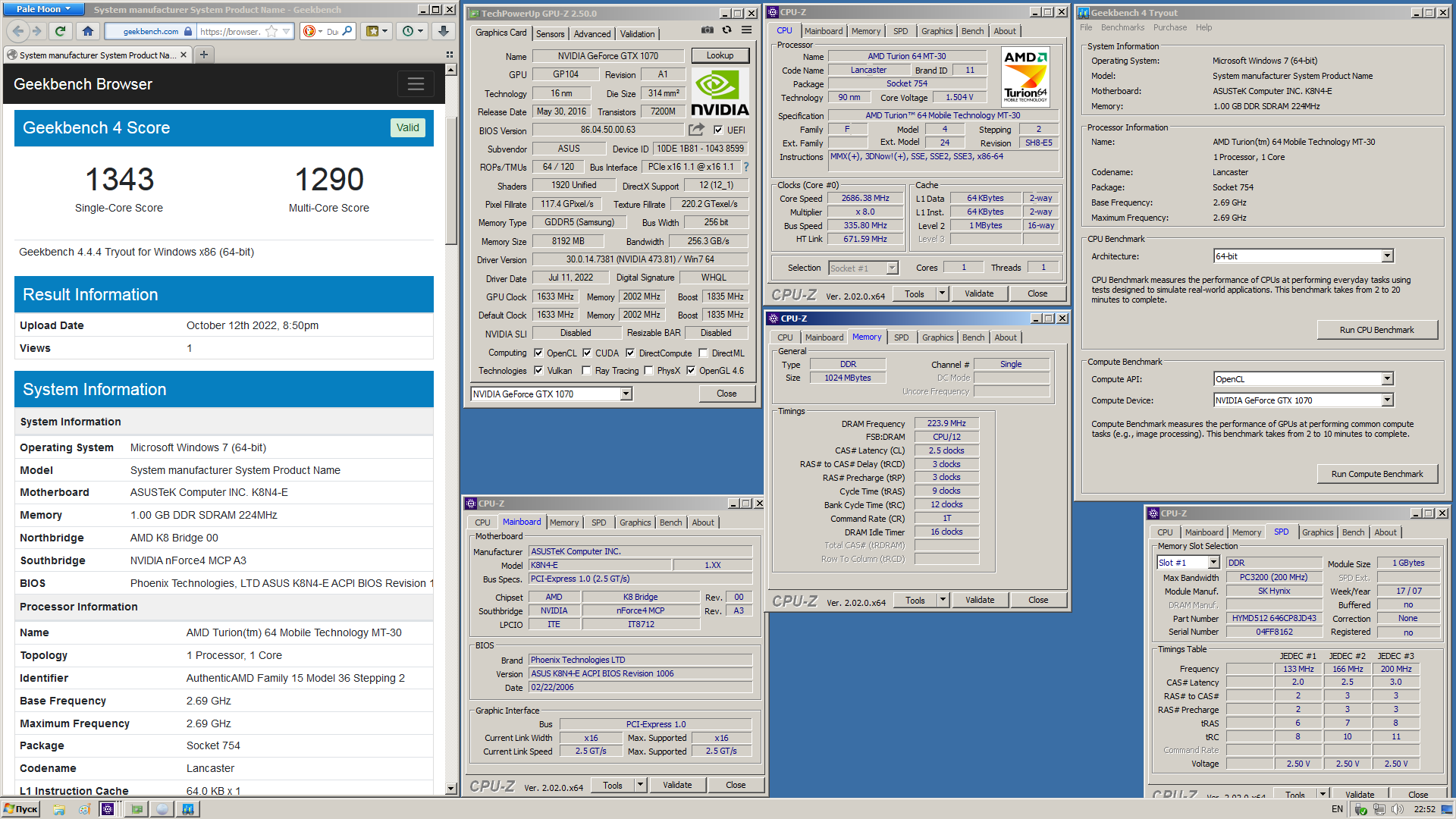This screenshot has height=819, width=1456.
Task: Click the GPU-Z Lookup button
Action: point(720,55)
